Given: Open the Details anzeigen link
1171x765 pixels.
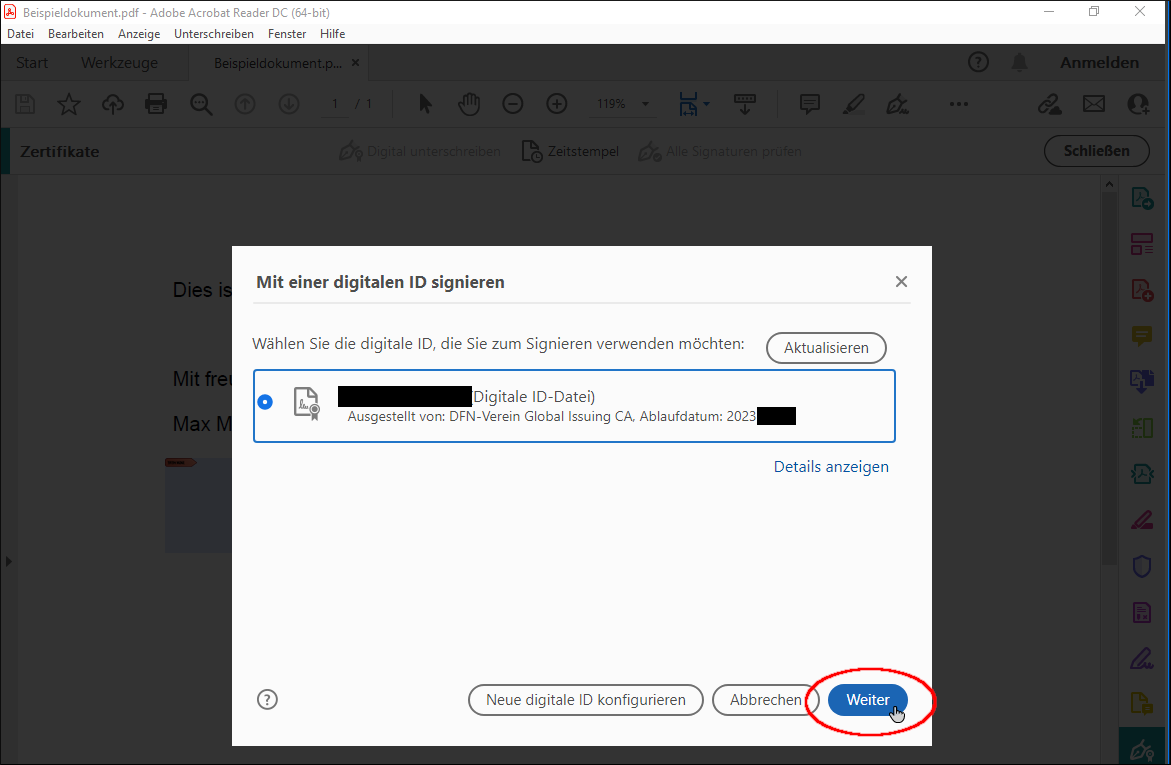Looking at the screenshot, I should pos(831,467).
